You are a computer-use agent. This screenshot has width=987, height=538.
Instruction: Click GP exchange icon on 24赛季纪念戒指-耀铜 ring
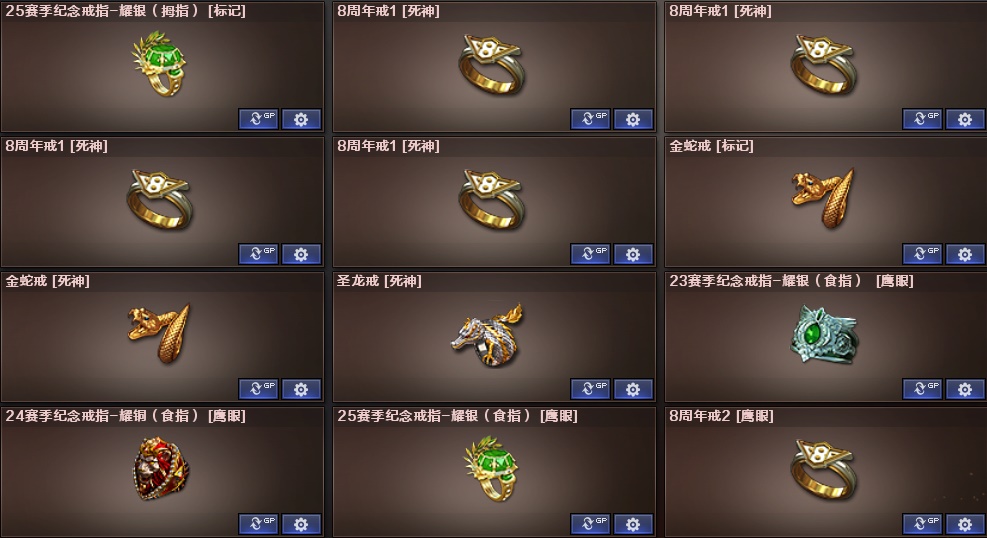pos(259,524)
